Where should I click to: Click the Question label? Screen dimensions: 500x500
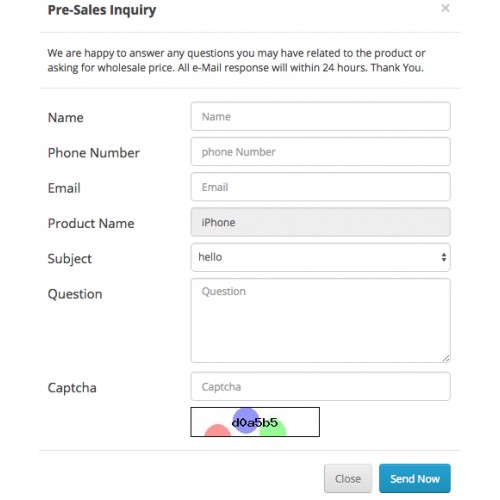coord(75,294)
